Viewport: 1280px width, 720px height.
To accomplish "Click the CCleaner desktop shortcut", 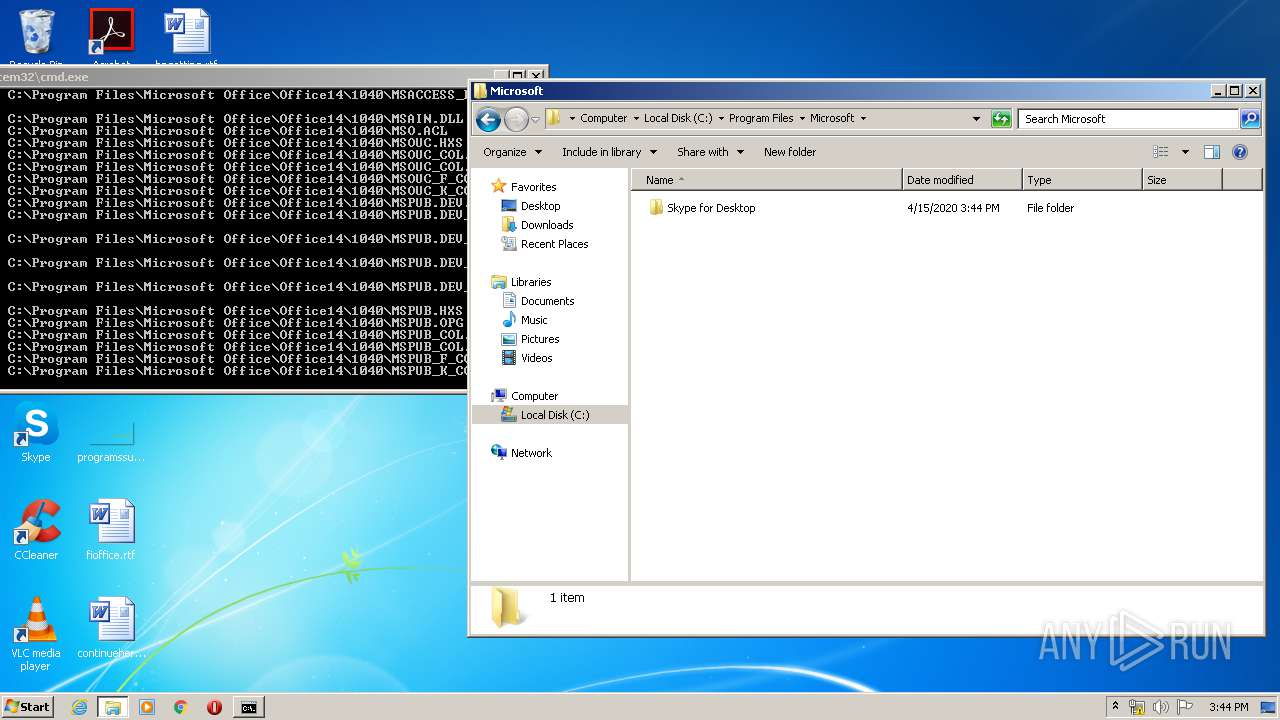I will (36, 530).
